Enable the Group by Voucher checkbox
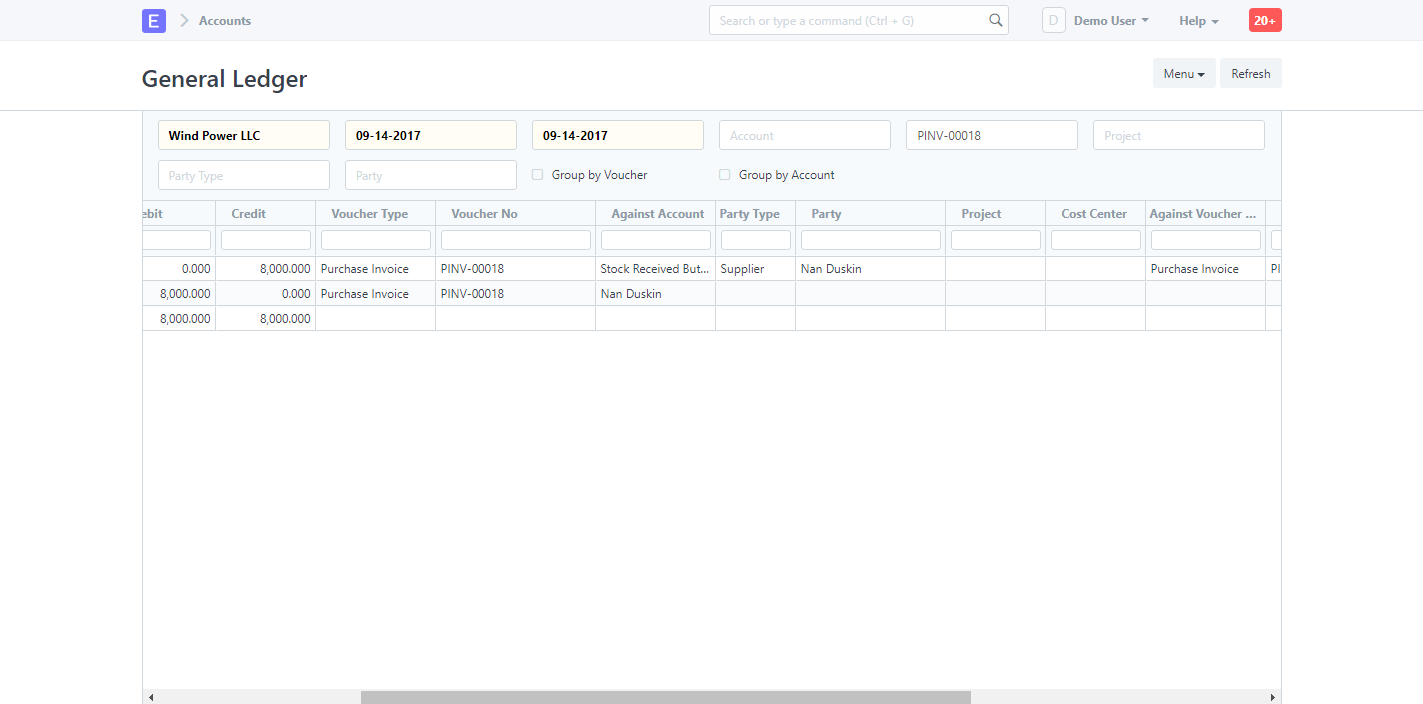Screen dimensions: 1423x704 537,174
